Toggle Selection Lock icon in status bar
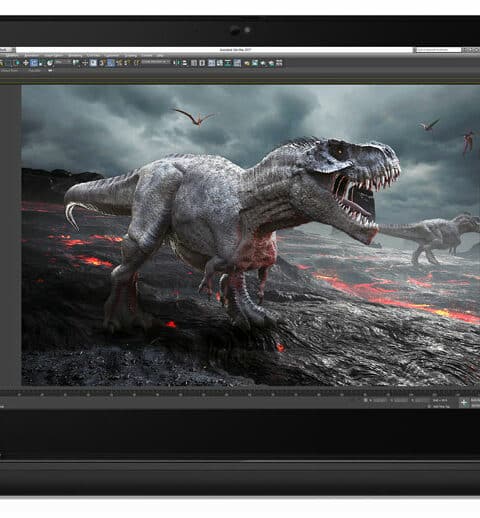The width and height of the screenshot is (480, 518). pos(365,400)
